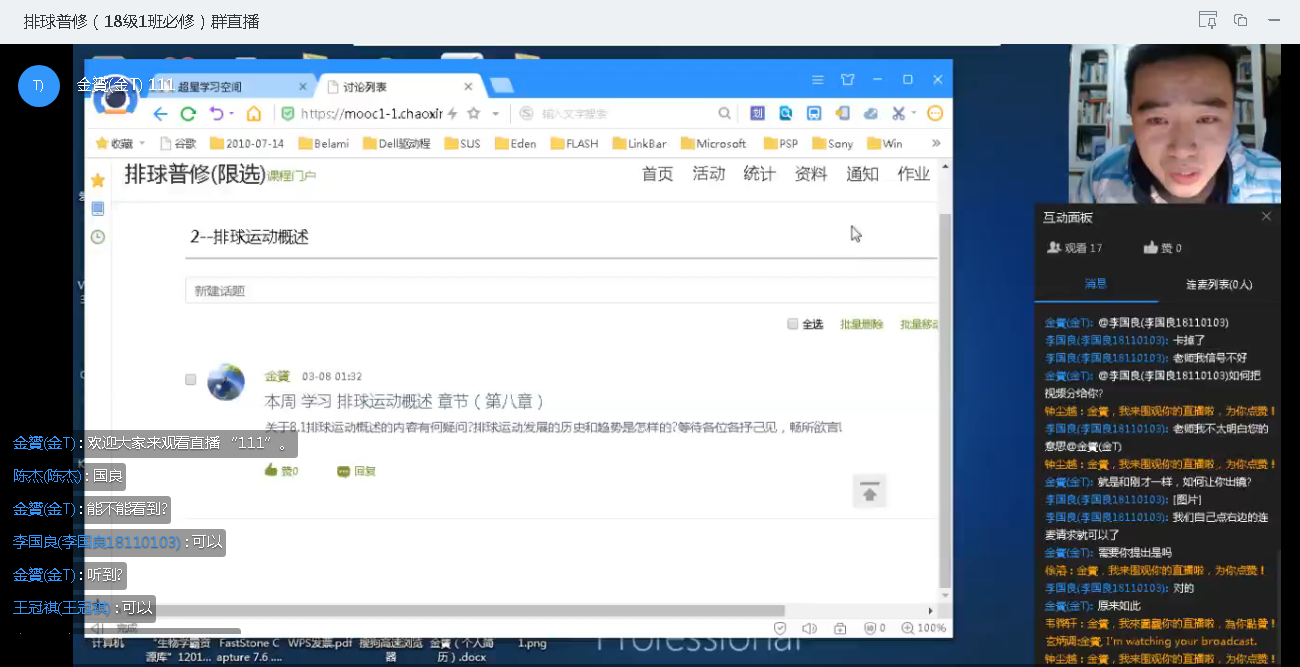The image size is (1300, 667).
Task: Click the scroll-to-top arrow button
Action: [x=869, y=492]
